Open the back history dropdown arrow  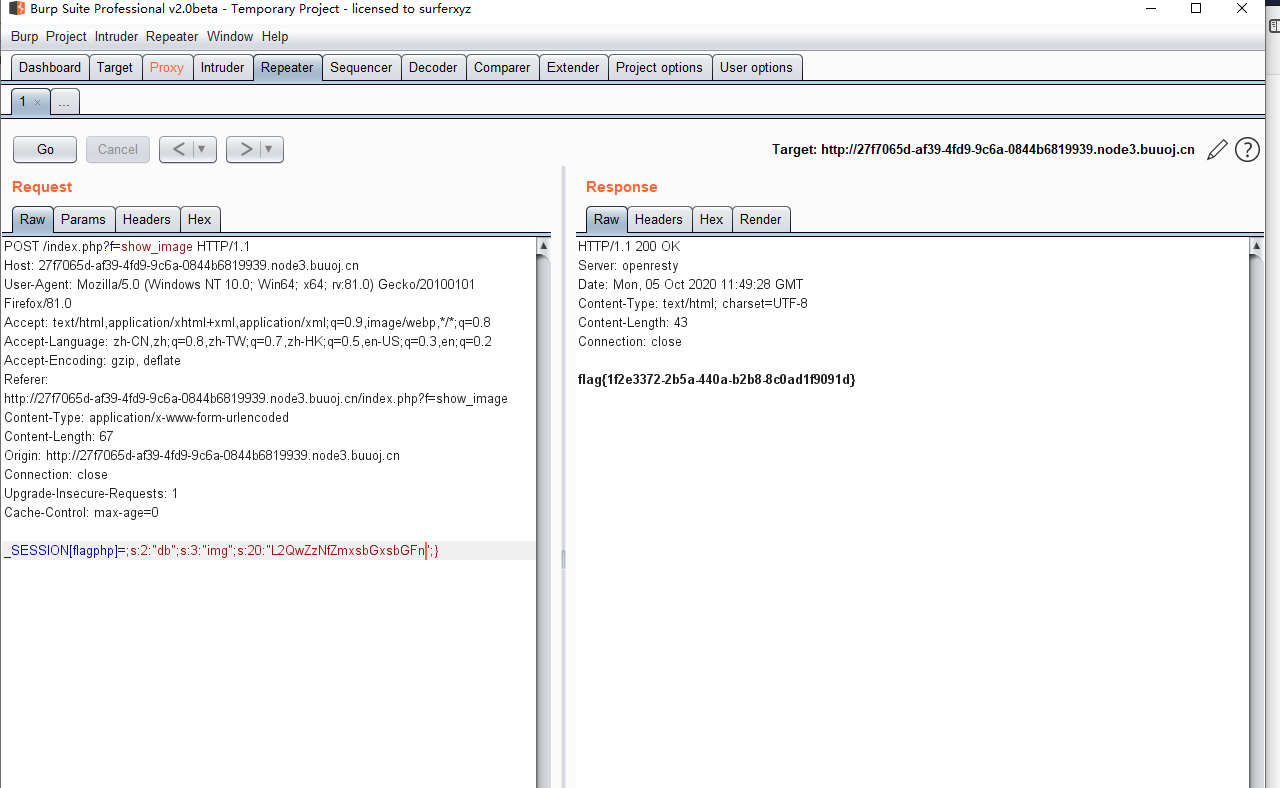click(202, 149)
